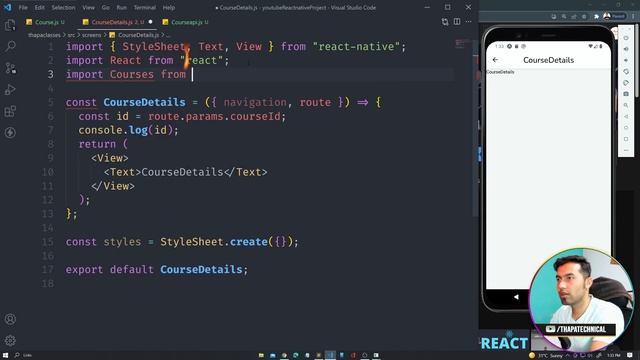Open the Explorer view in activity bar

pos(10,25)
